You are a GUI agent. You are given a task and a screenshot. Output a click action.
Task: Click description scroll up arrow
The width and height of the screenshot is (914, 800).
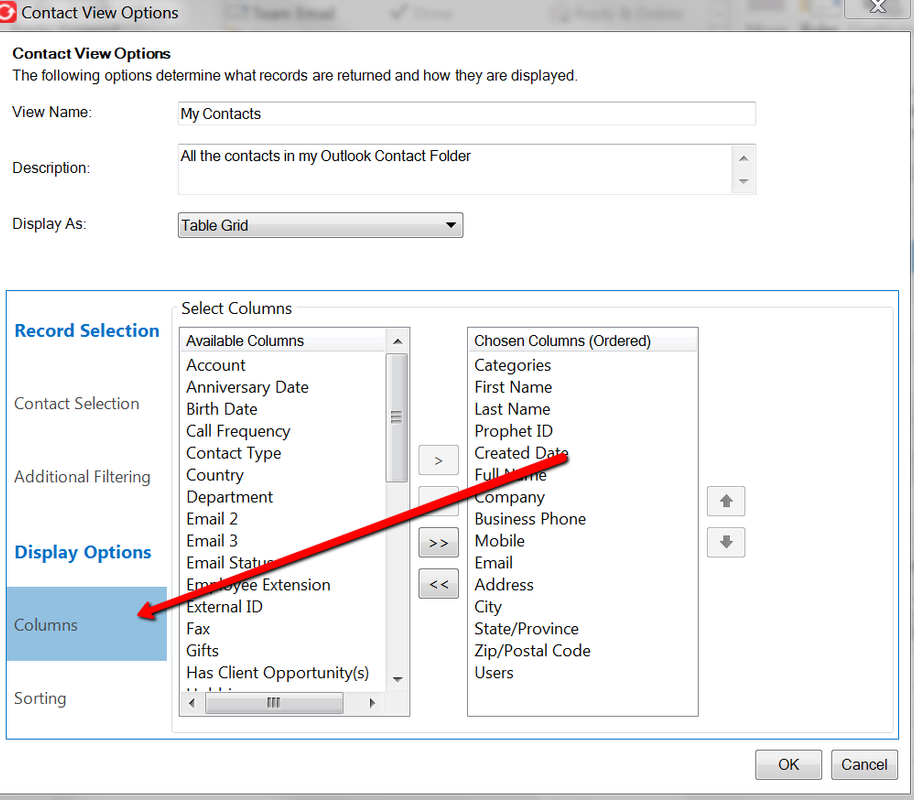click(x=743, y=158)
